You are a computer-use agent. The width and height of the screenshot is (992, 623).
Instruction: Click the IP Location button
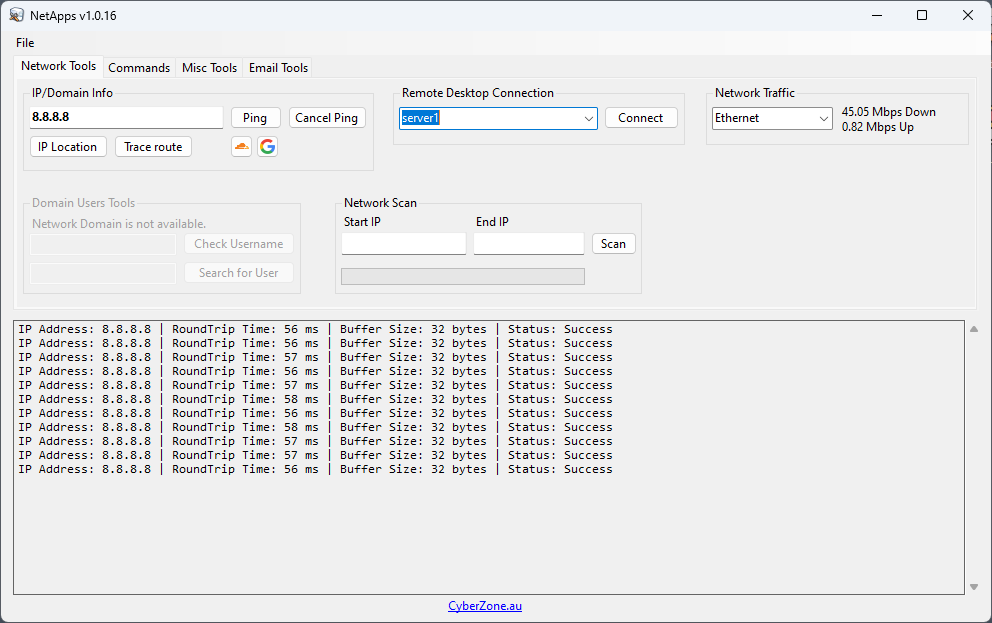point(68,147)
